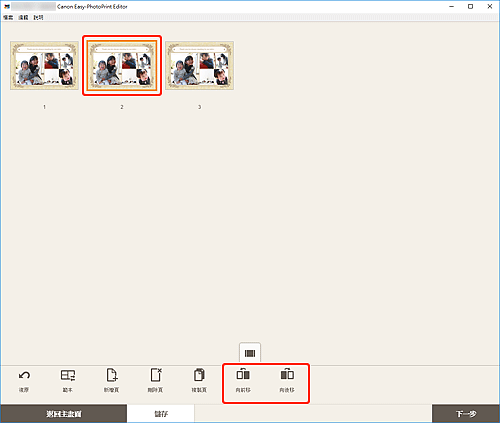Proceed with the 下一步 (Next) button
The image size is (500, 423).
coord(466,414)
